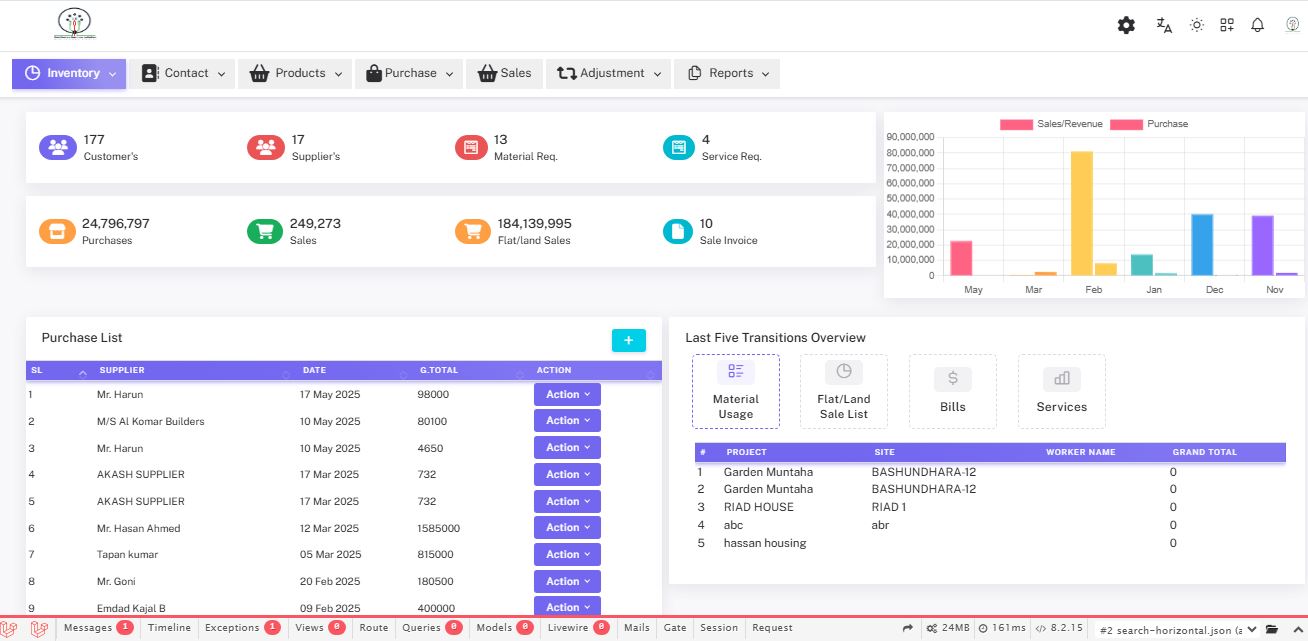Expand the Inventory dropdown menu
The width and height of the screenshot is (1308, 641).
[69, 73]
